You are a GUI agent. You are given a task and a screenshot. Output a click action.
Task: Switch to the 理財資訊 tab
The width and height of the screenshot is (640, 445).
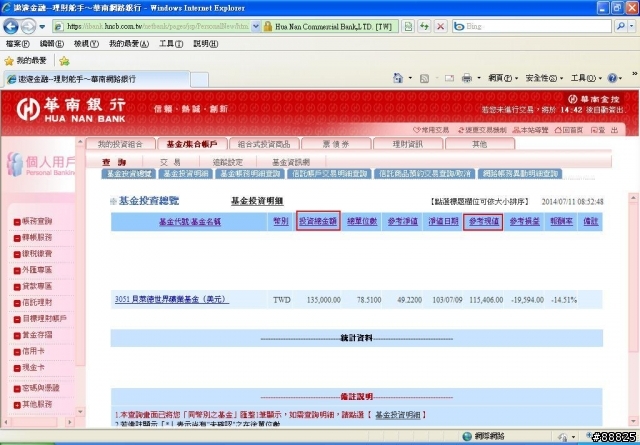[x=408, y=144]
